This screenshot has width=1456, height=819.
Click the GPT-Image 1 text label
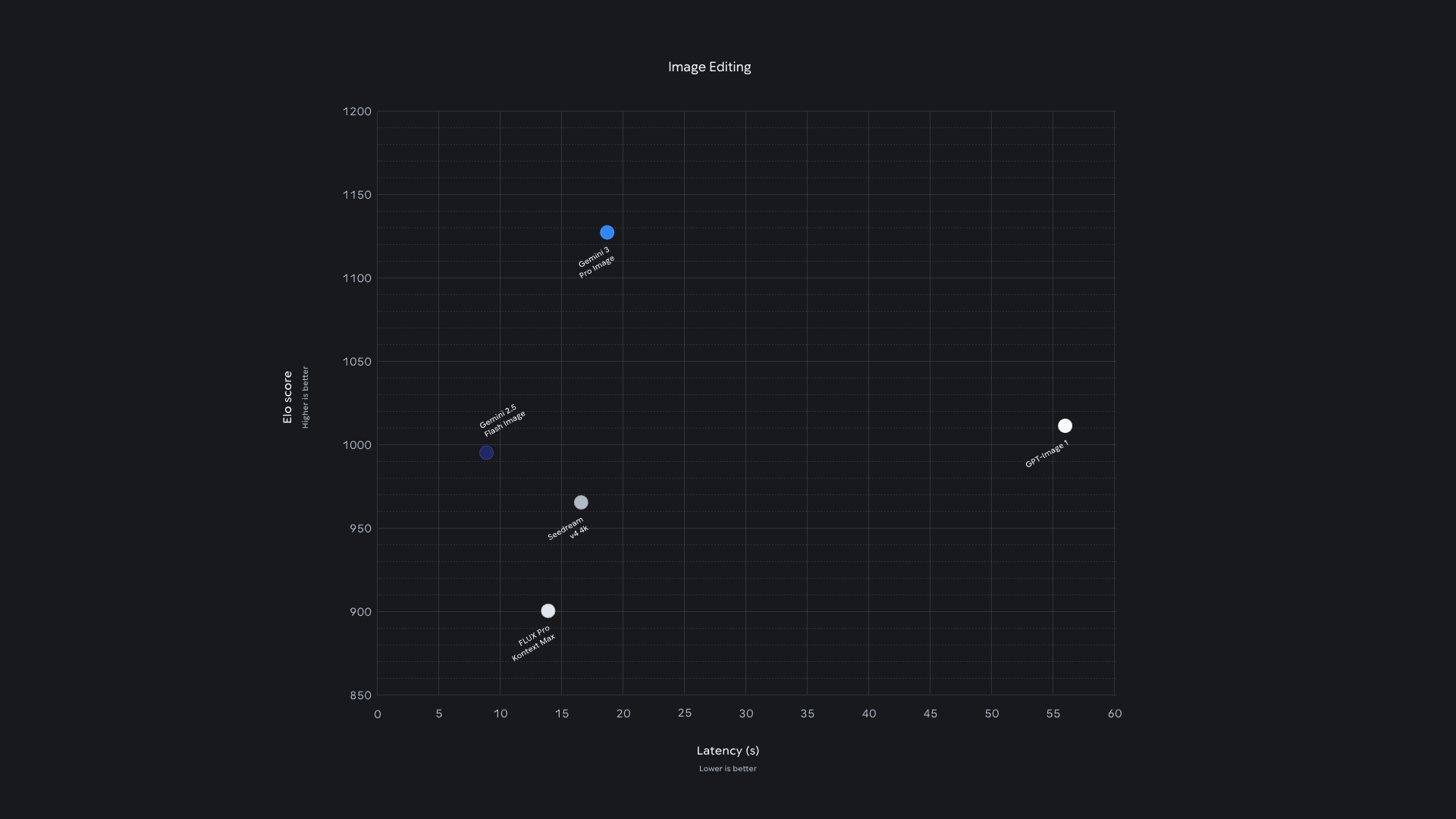point(1046,454)
